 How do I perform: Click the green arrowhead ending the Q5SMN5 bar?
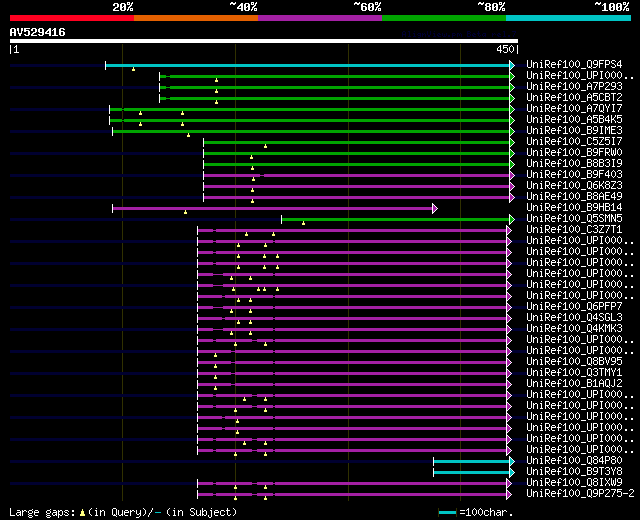[x=512, y=220]
